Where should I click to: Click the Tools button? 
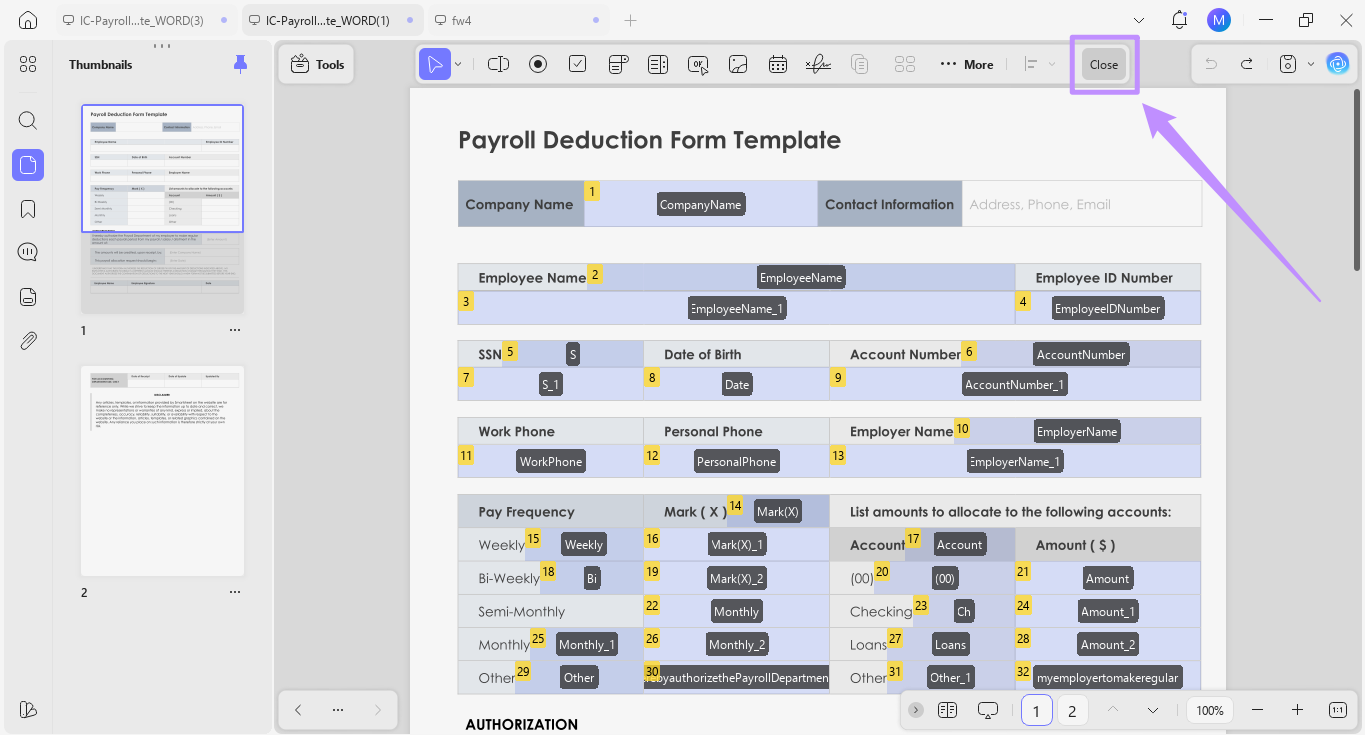click(317, 64)
